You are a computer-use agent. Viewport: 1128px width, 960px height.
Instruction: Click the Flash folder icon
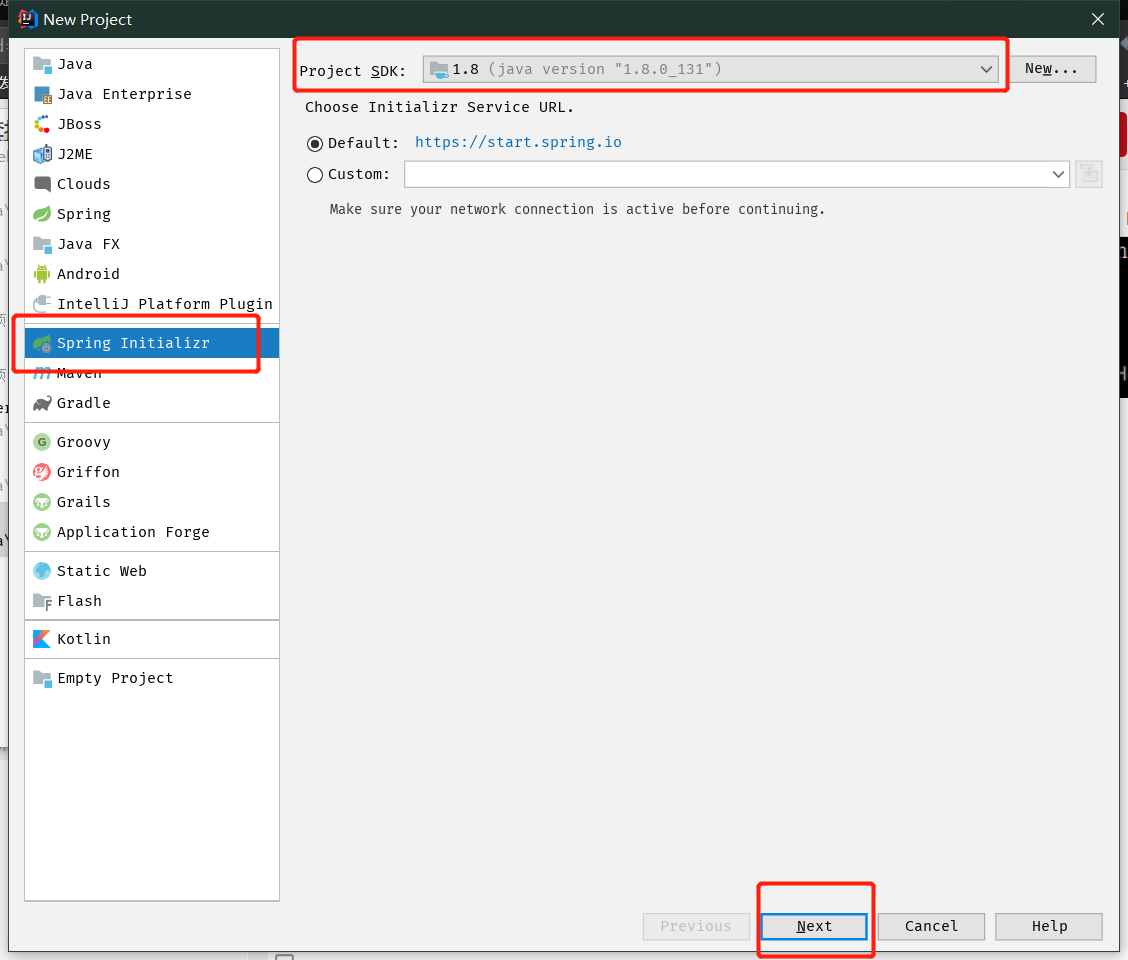point(42,602)
